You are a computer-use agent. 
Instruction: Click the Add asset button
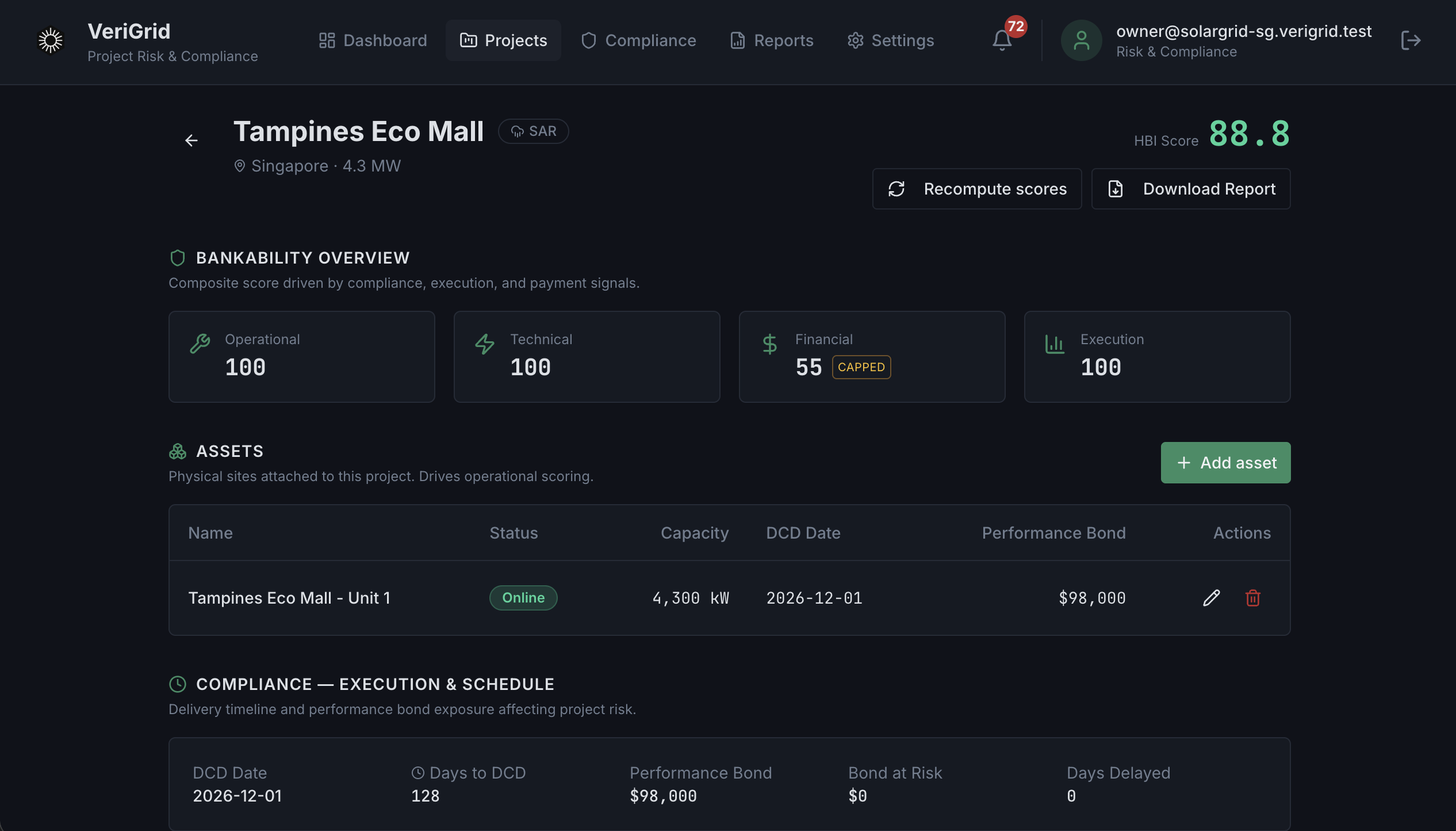point(1225,463)
